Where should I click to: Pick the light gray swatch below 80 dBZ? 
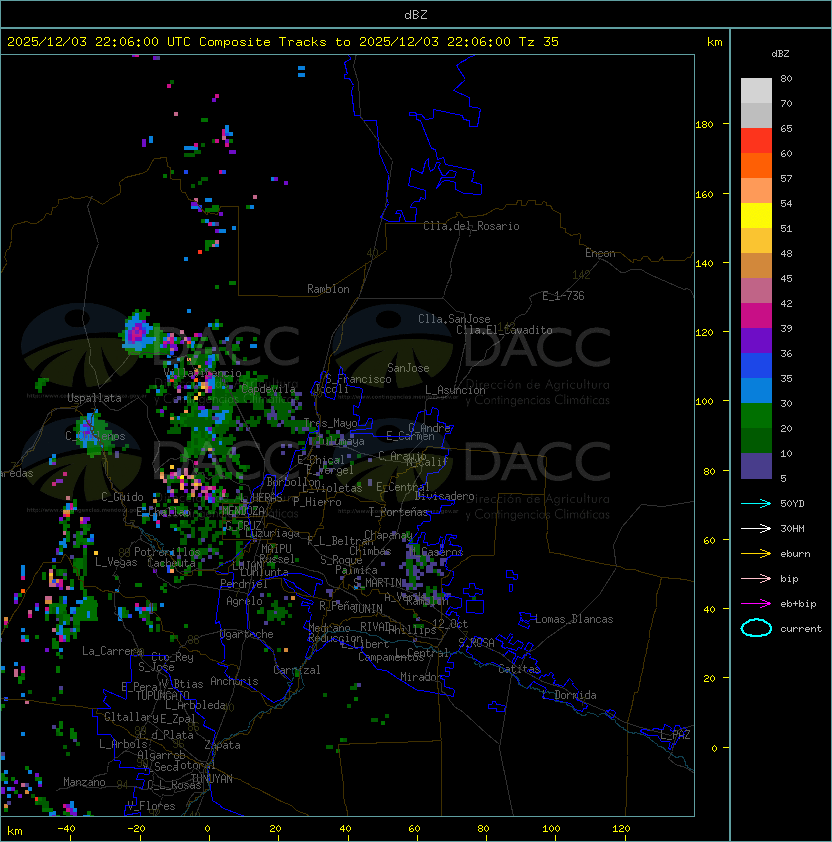pyautogui.click(x=756, y=90)
